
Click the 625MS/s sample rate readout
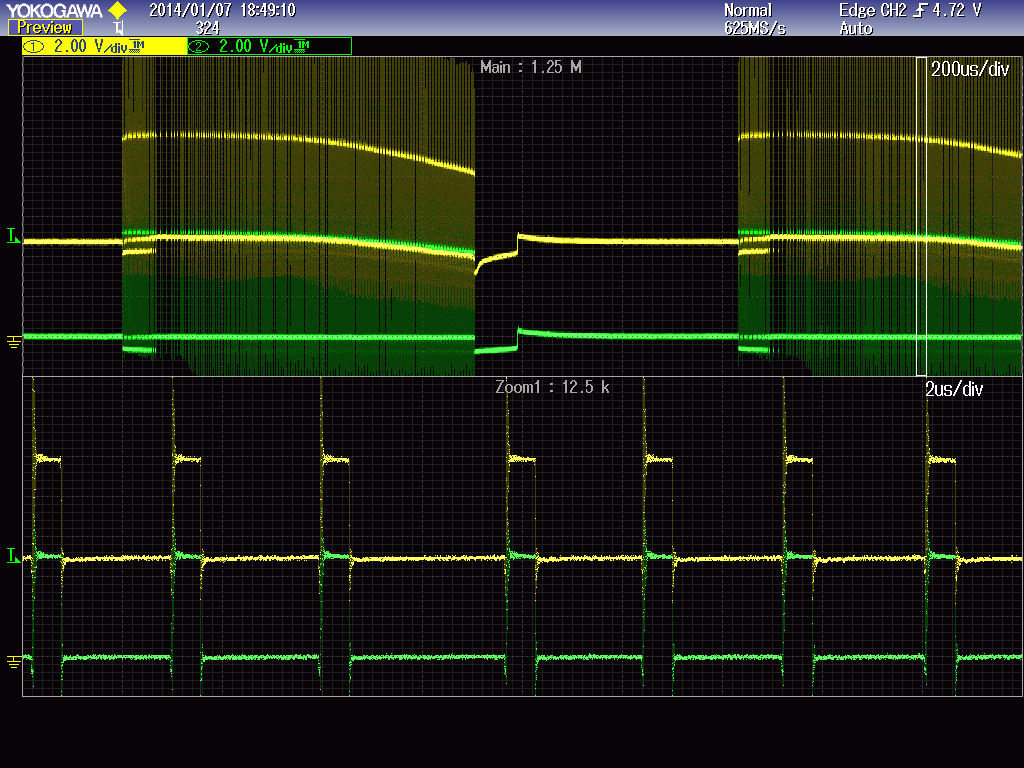pos(755,29)
